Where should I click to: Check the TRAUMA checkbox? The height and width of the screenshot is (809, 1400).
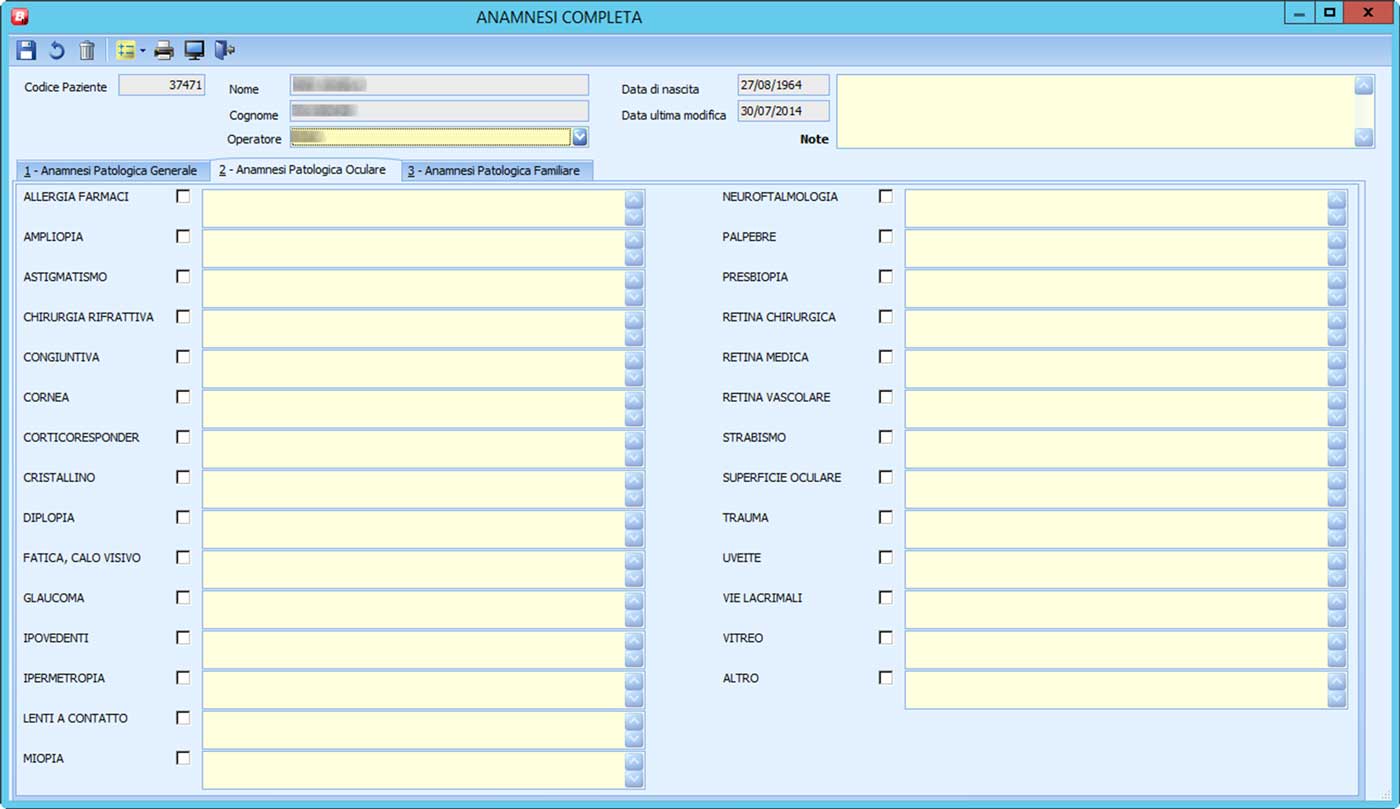click(885, 517)
